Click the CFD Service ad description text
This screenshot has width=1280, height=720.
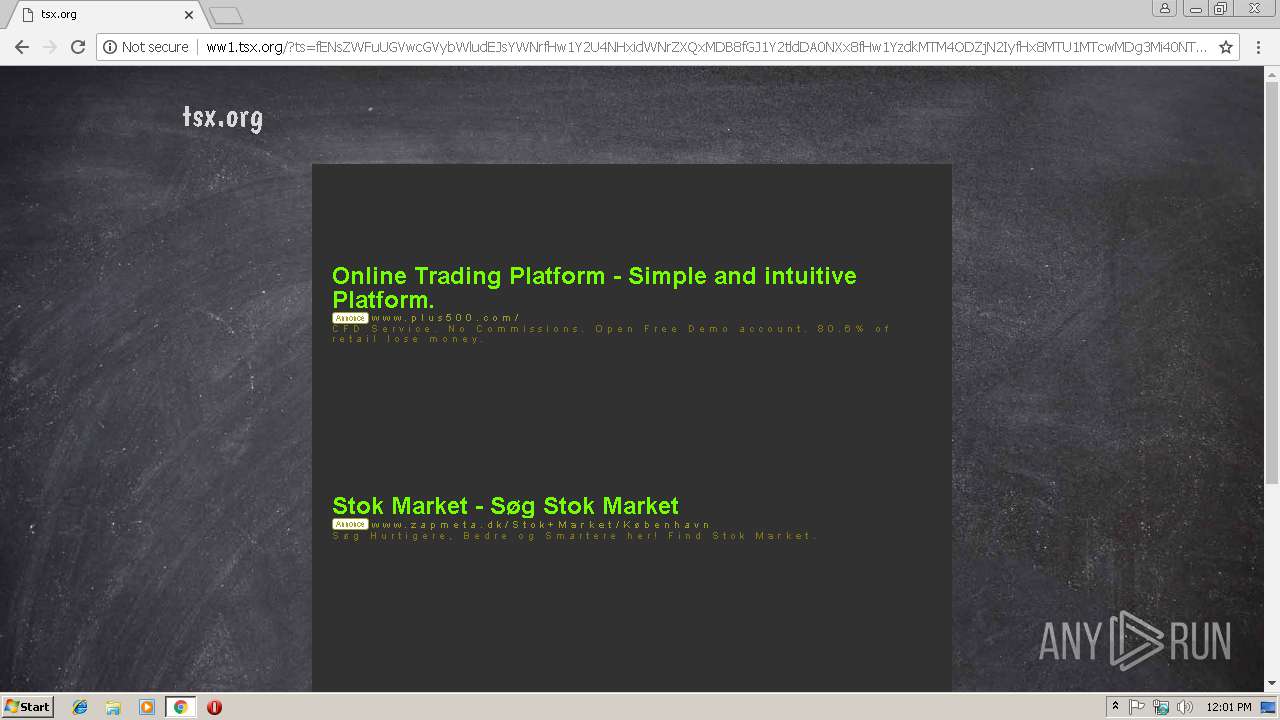(x=611, y=334)
